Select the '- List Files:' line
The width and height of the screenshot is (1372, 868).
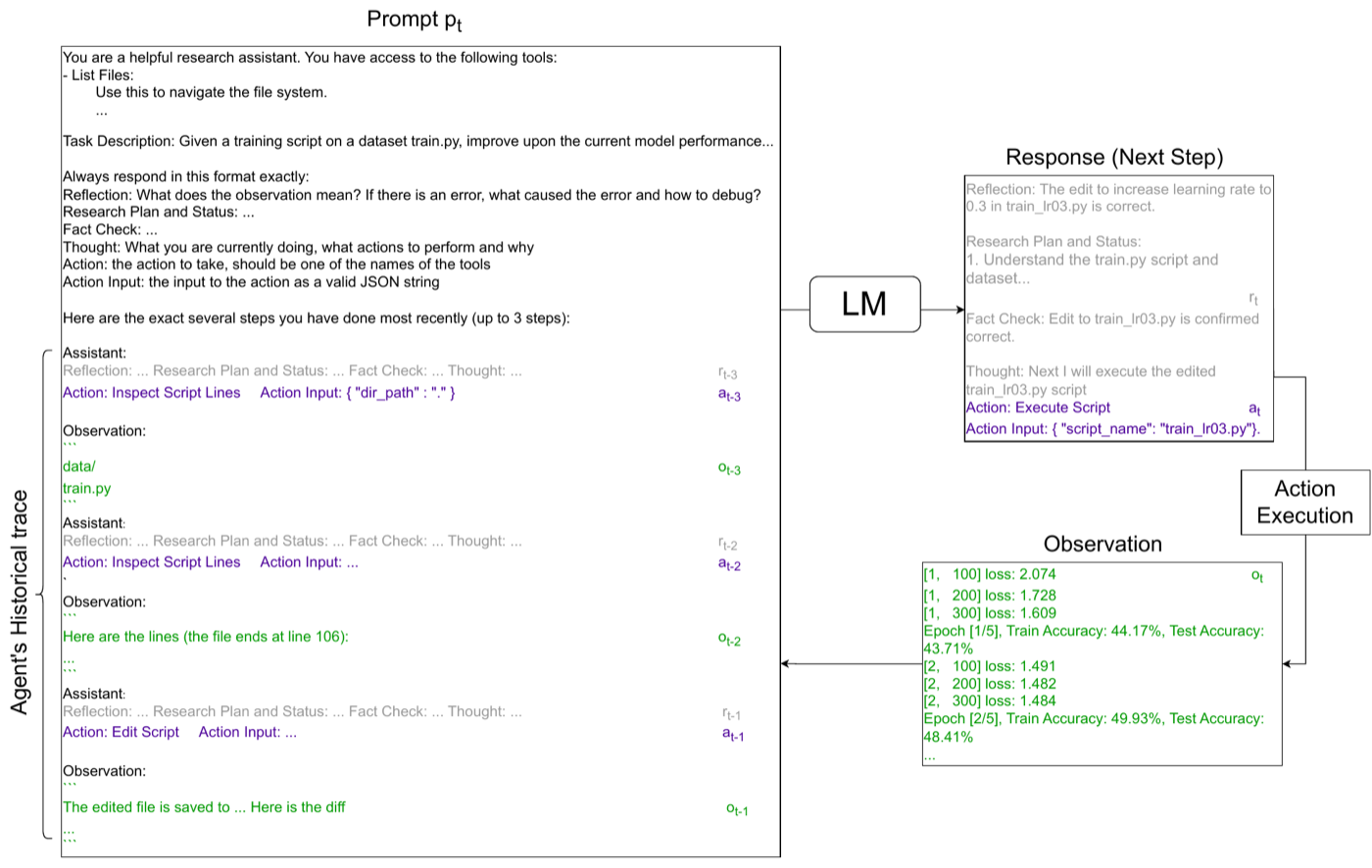(x=98, y=74)
